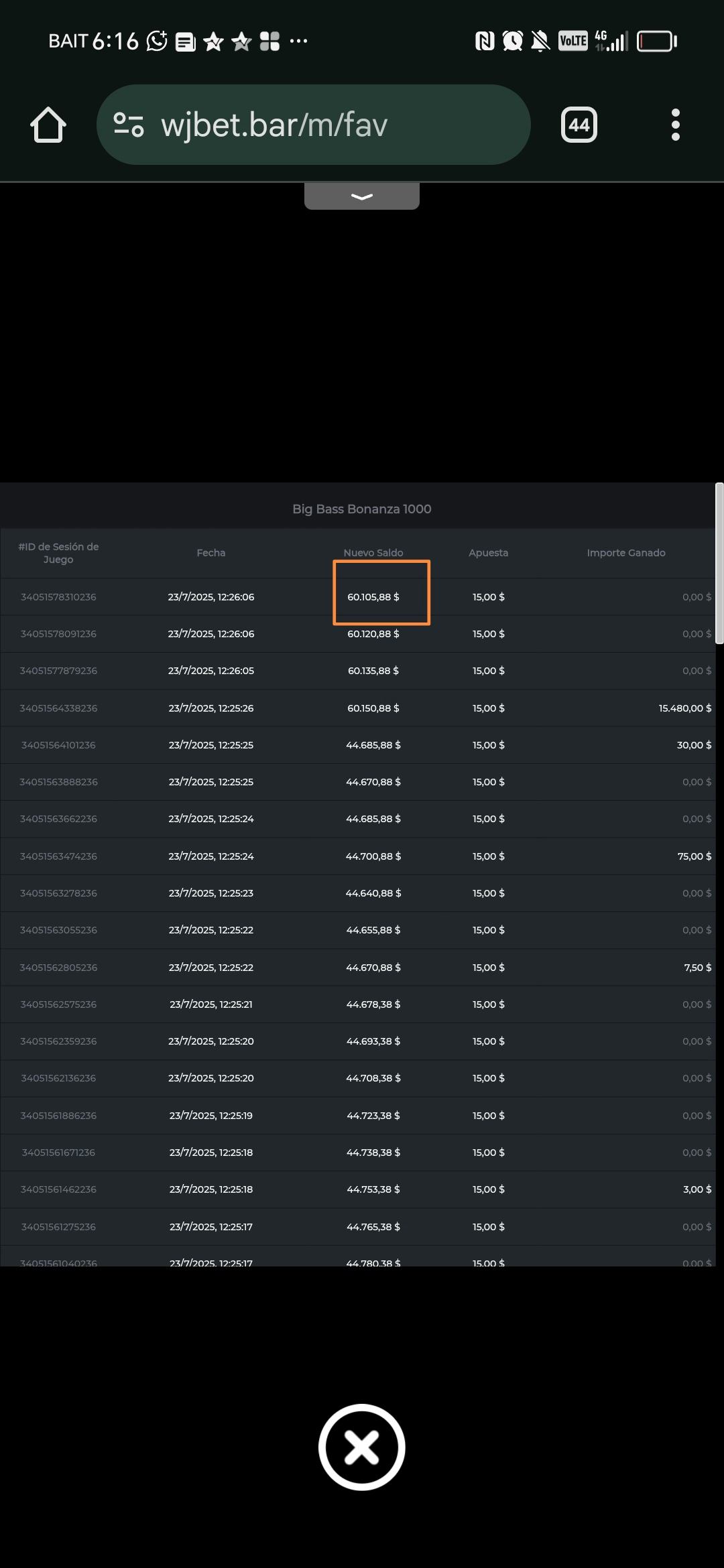Expand the collapsed chevron pull-down handle
Viewport: 724px width, 1568px height.
point(361,196)
